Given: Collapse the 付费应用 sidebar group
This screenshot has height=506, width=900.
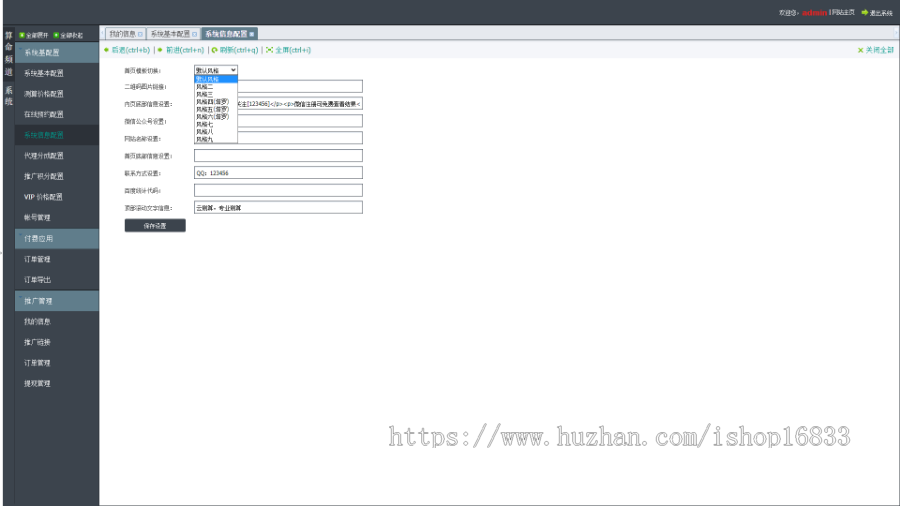Looking at the screenshot, I should click(57, 239).
